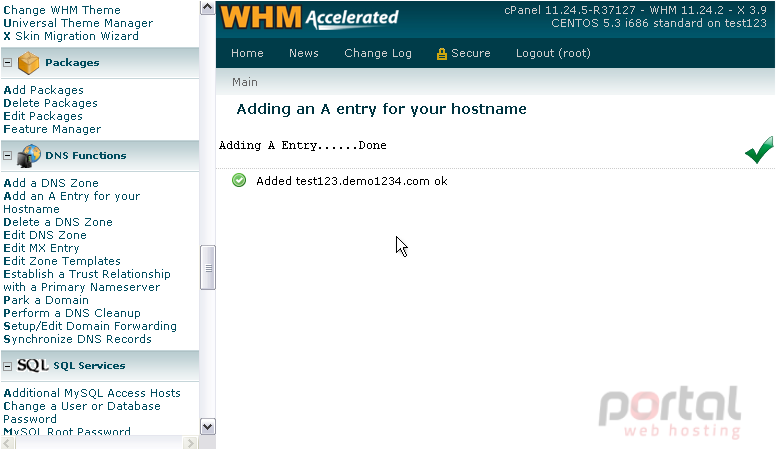The height and width of the screenshot is (450, 776).
Task: Open Feature Manager link
Action: [x=52, y=129]
